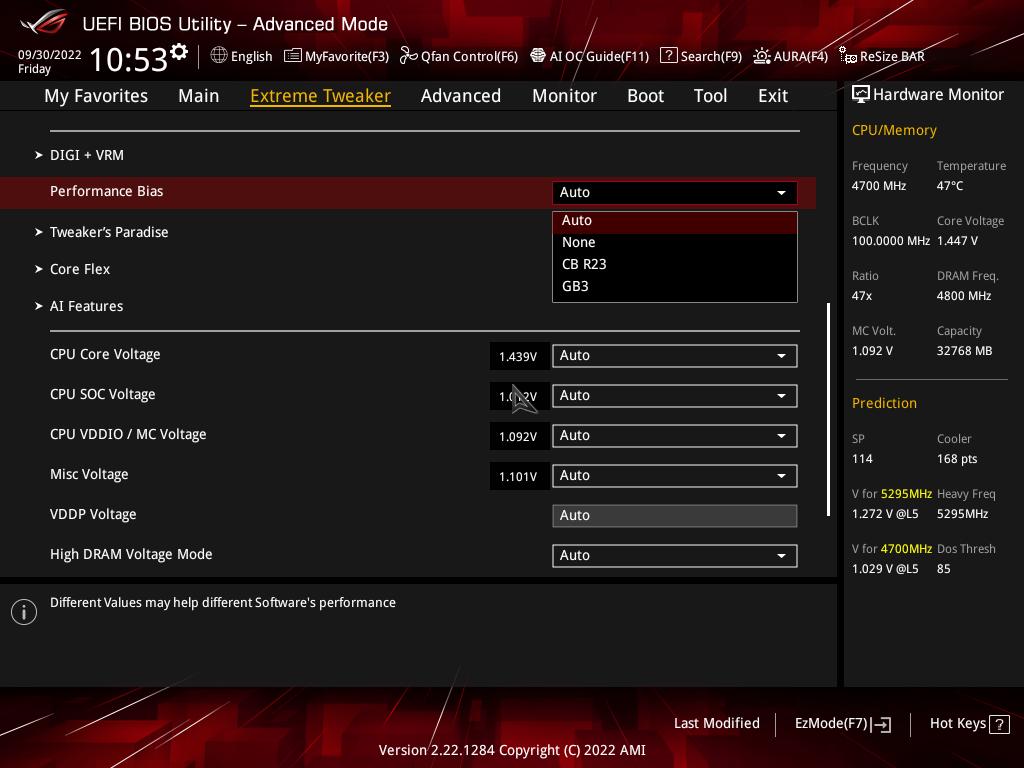Switch to My Favorites tab
The image size is (1024, 768).
click(x=96, y=96)
